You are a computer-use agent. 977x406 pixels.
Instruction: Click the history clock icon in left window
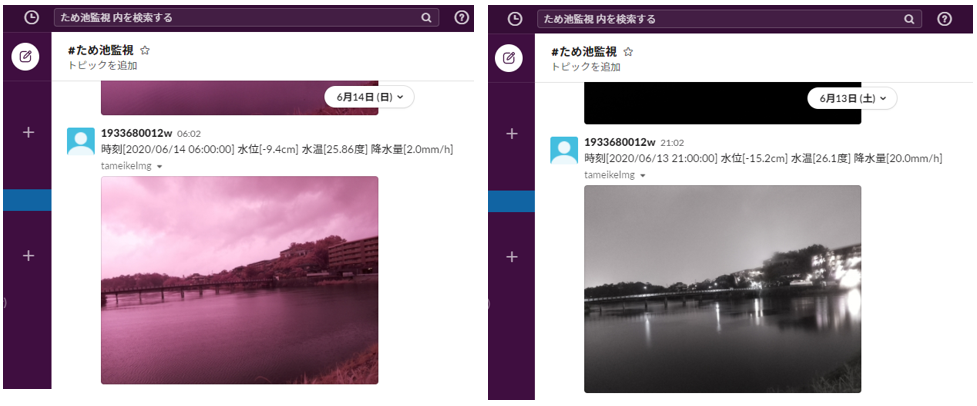[31, 18]
